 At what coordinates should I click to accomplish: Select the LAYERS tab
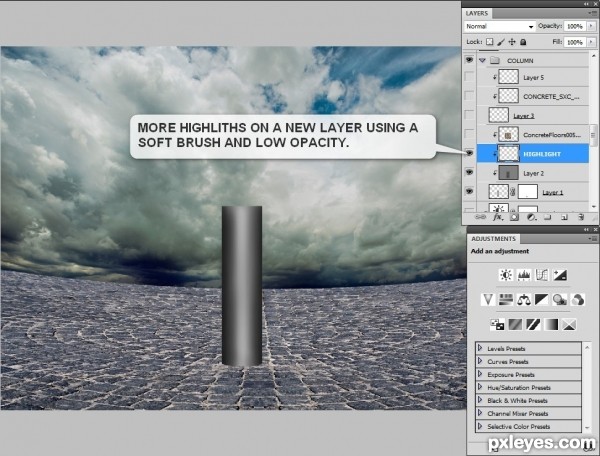pyautogui.click(x=477, y=13)
